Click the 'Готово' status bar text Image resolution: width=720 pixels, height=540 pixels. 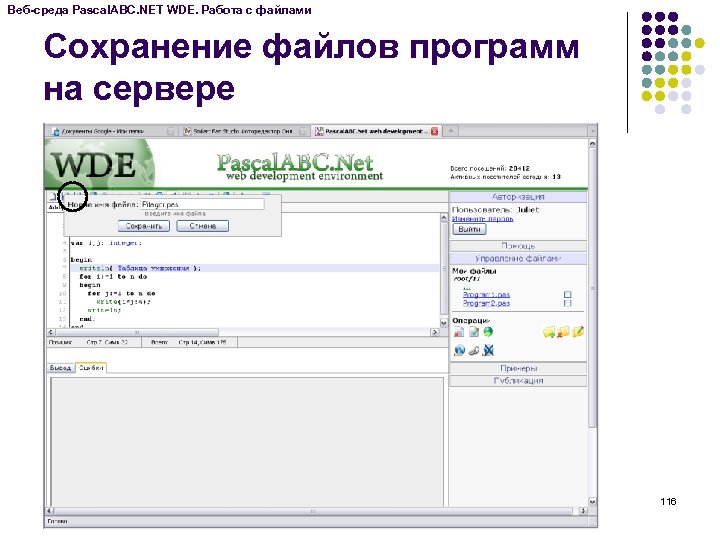57,521
